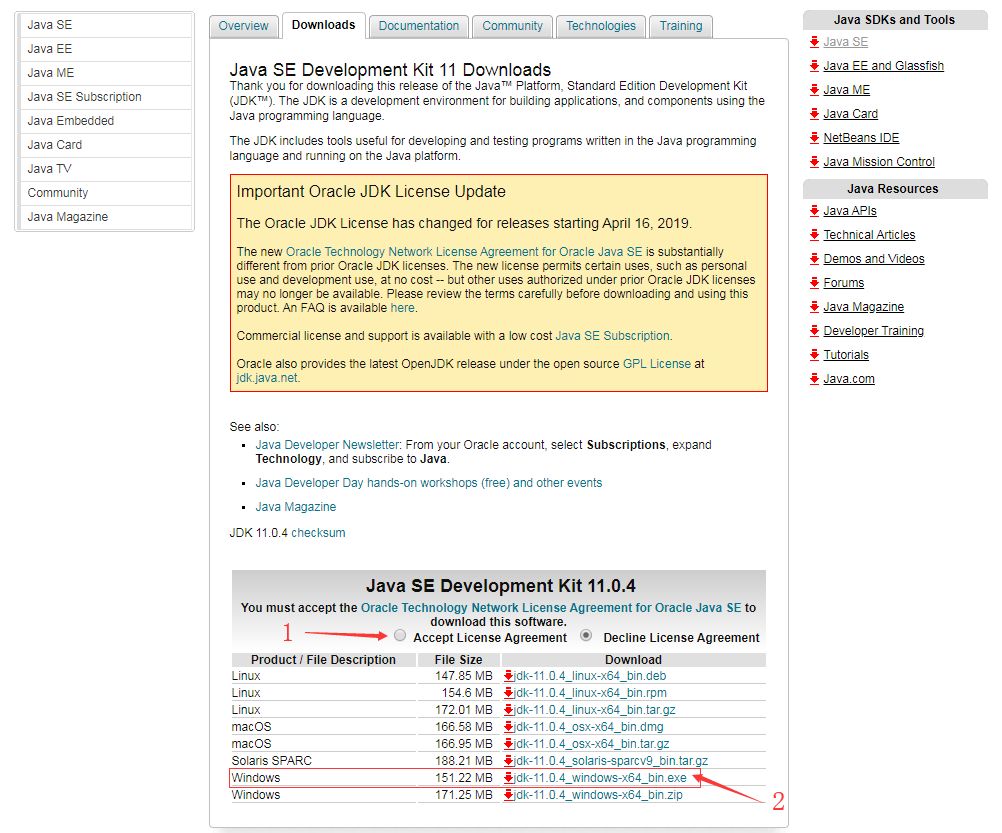
Task: Open Java Magazine in left sidebar
Action: [105, 217]
